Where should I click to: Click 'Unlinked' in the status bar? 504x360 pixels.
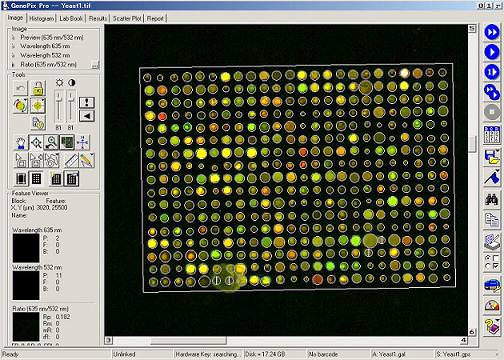124,354
